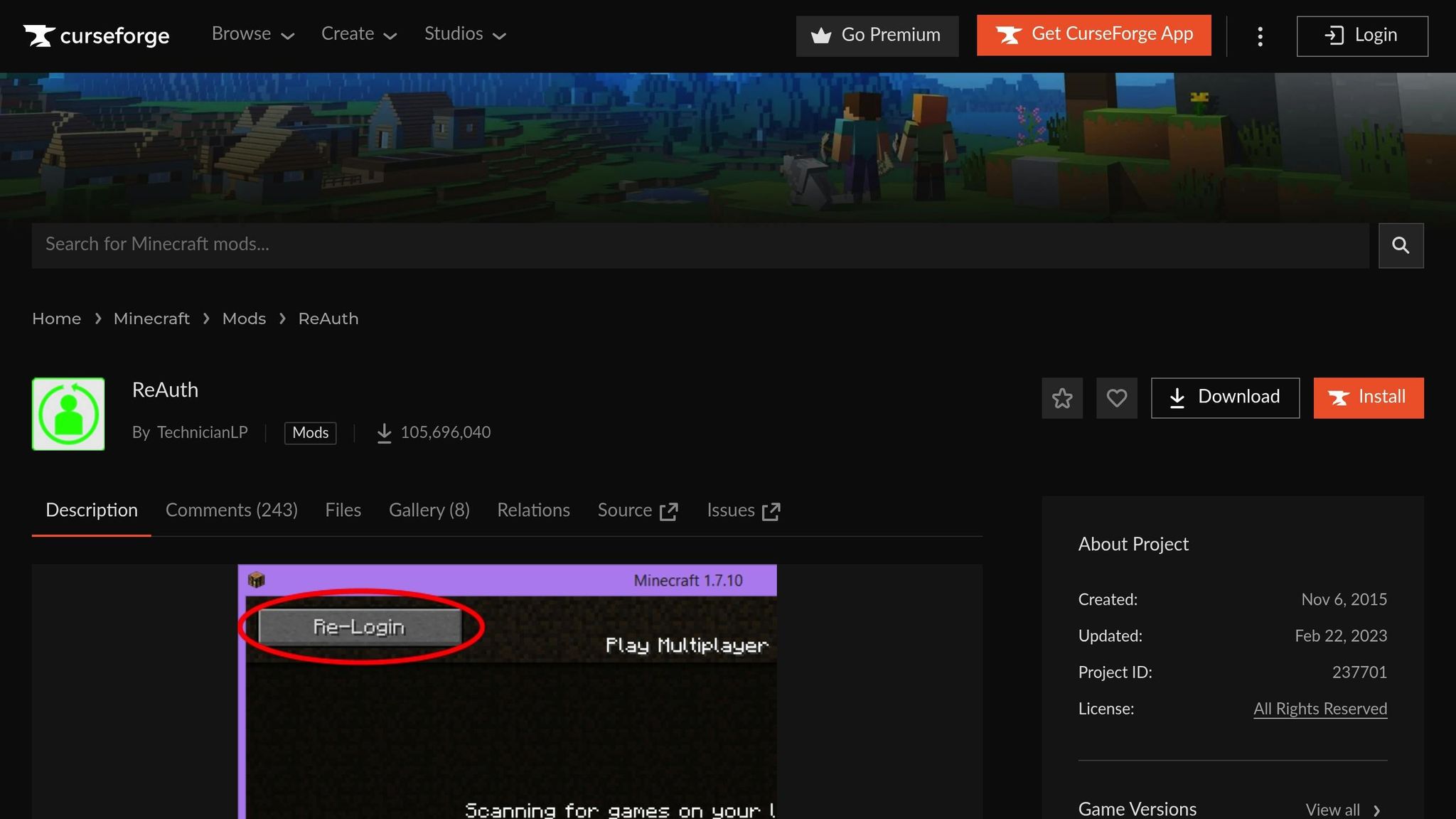This screenshot has width=1456, height=819.
Task: Go to Minecraft breadcrumb
Action: pyautogui.click(x=151, y=318)
